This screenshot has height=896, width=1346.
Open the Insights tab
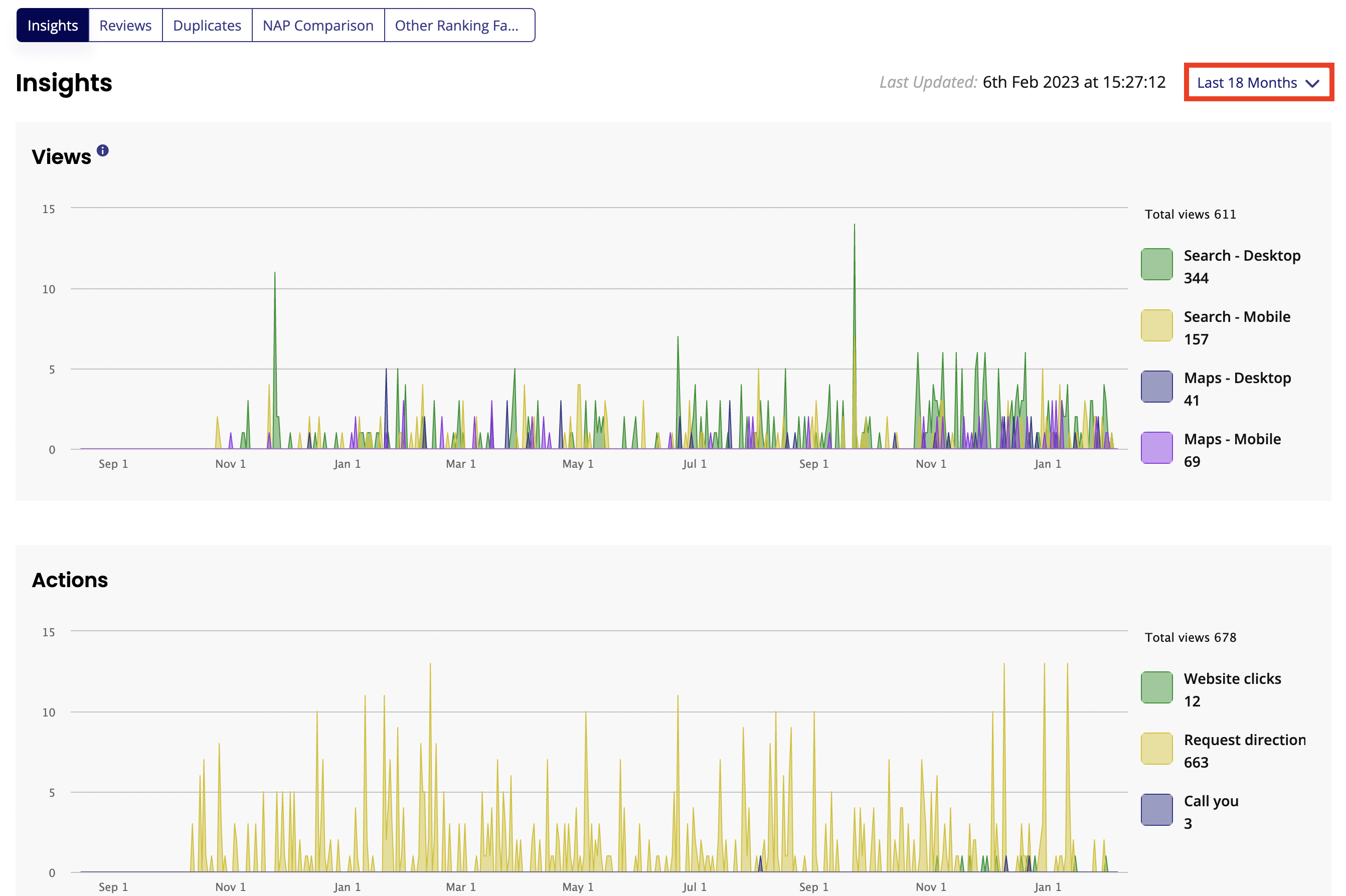(53, 25)
